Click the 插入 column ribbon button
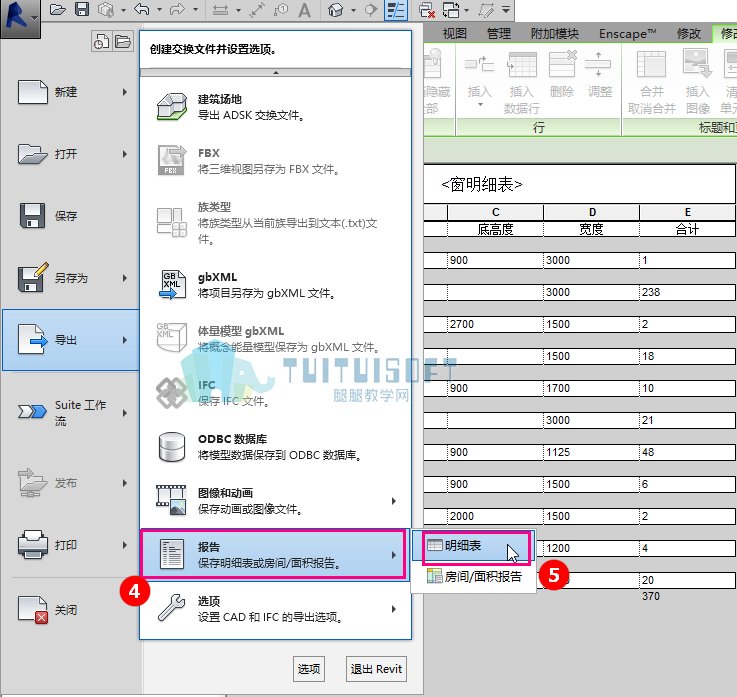Screen dimensions: 737x697 tap(479, 79)
